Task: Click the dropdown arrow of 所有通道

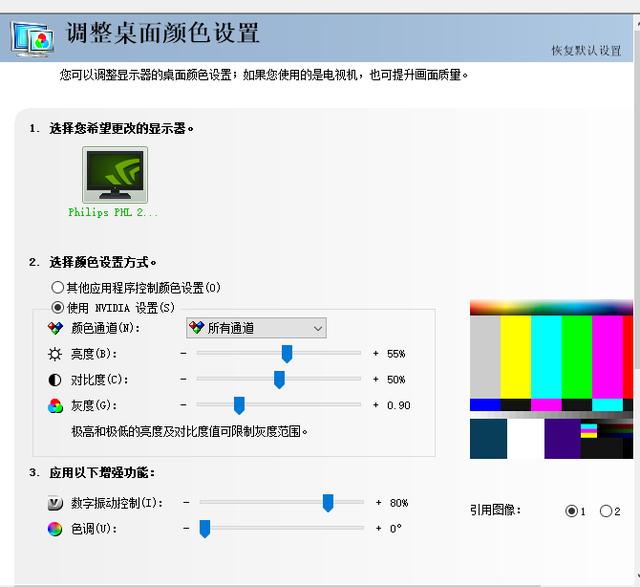Action: pyautogui.click(x=318, y=328)
